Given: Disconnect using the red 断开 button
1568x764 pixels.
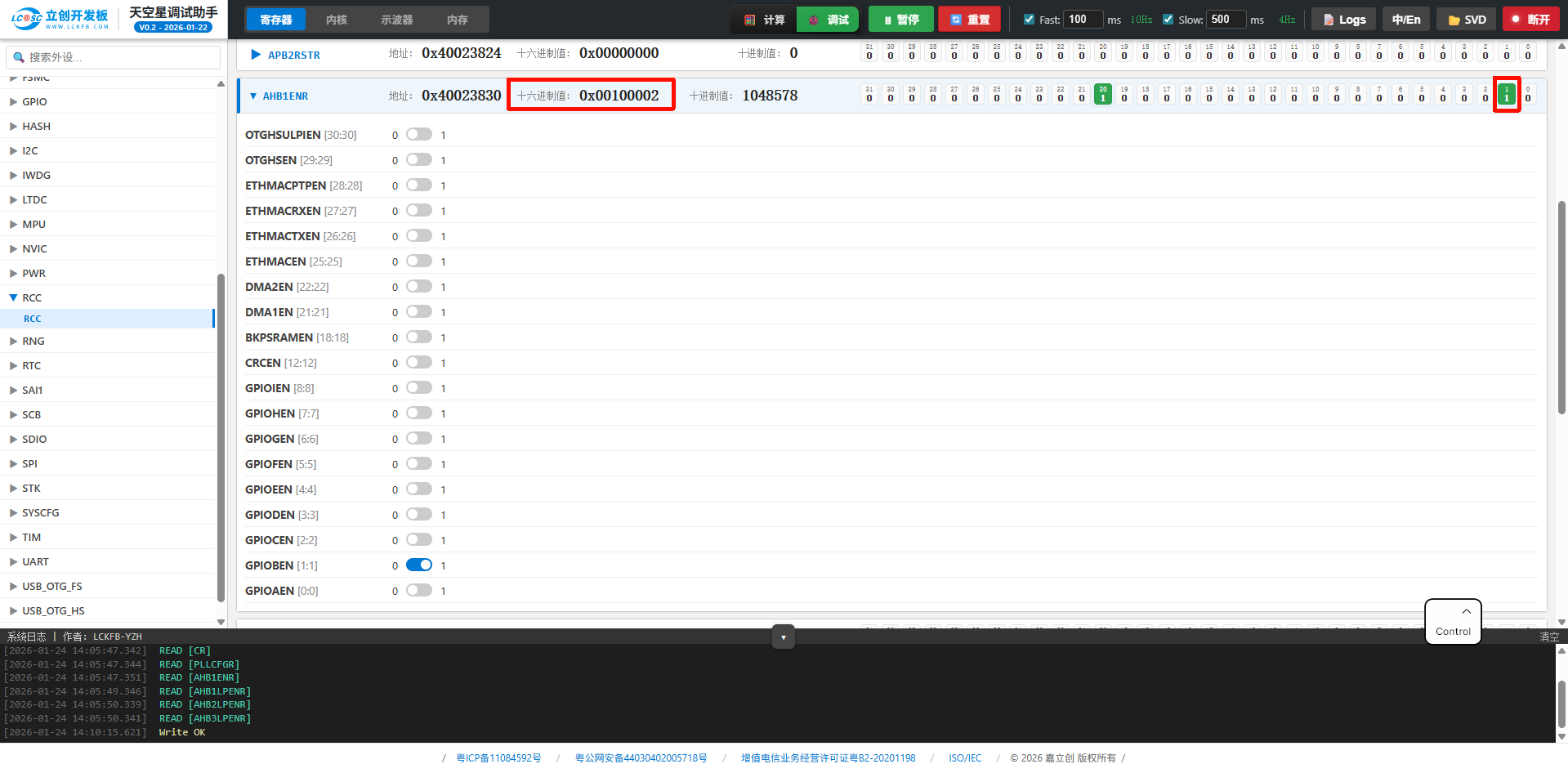Looking at the screenshot, I should click(1530, 20).
